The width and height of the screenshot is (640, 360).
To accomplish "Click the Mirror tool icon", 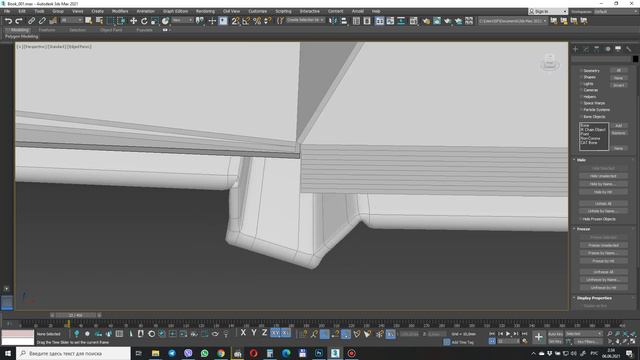I will pyautogui.click(x=333, y=21).
